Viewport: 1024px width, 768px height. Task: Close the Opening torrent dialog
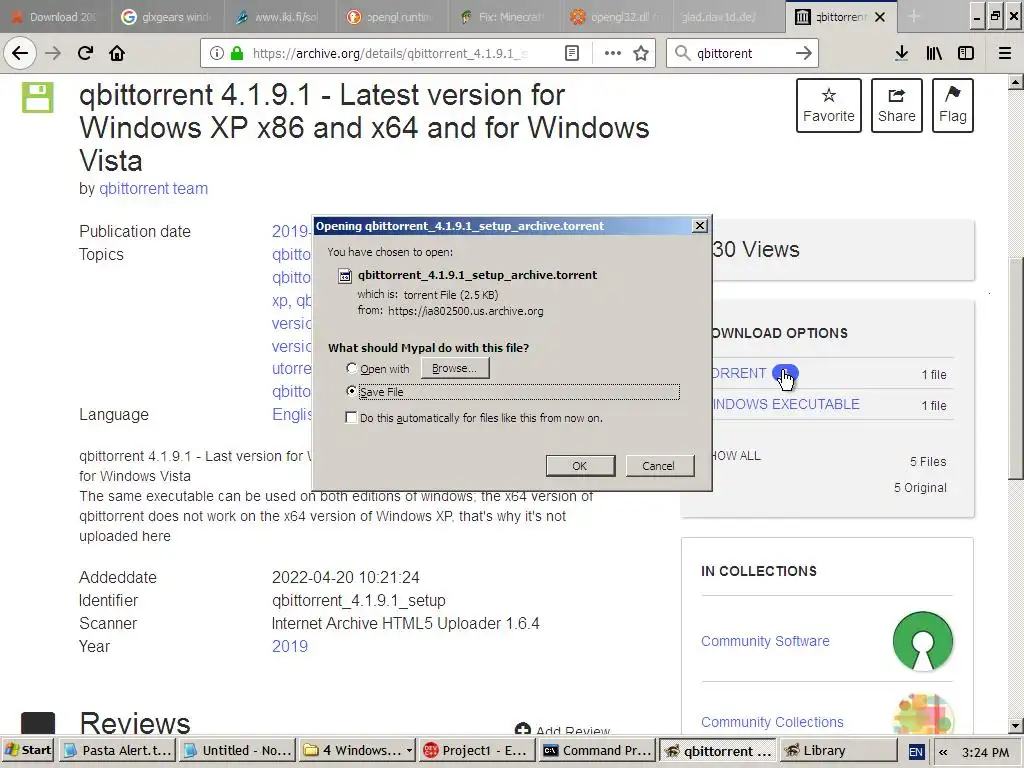pyautogui.click(x=699, y=225)
